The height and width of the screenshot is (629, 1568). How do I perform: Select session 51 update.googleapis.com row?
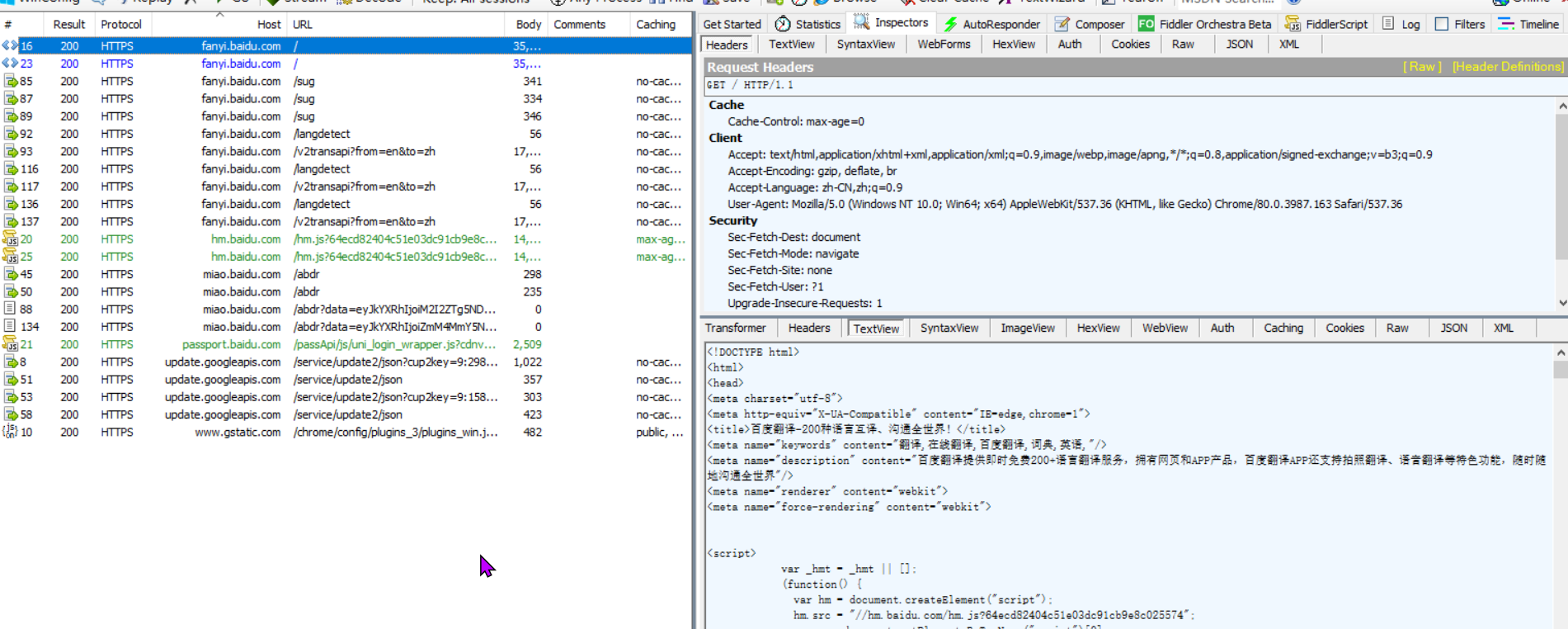coord(346,380)
